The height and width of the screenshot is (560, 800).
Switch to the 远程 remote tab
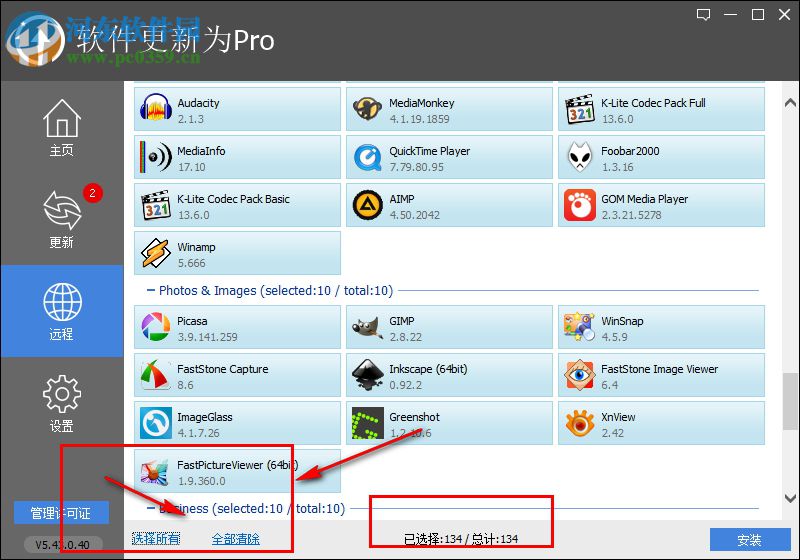coord(62,311)
